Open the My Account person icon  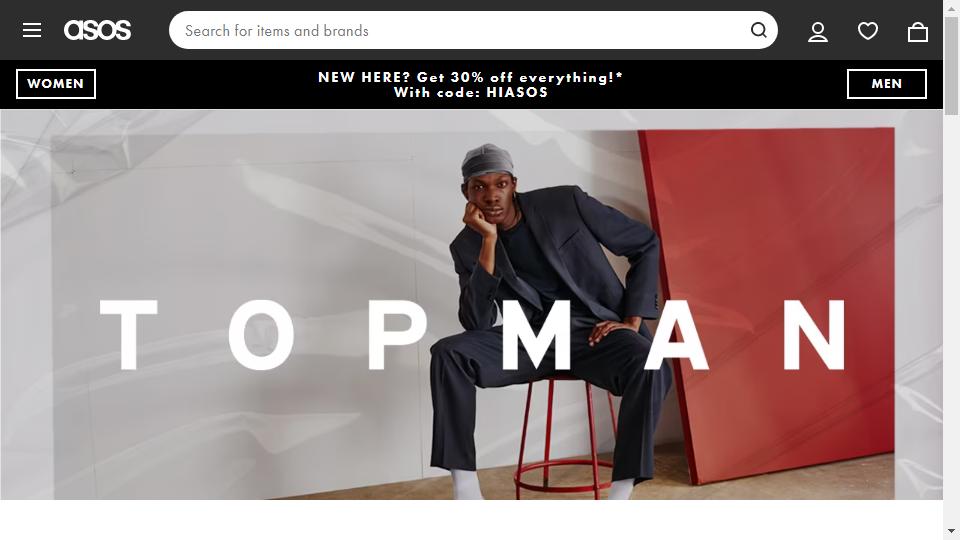(818, 31)
